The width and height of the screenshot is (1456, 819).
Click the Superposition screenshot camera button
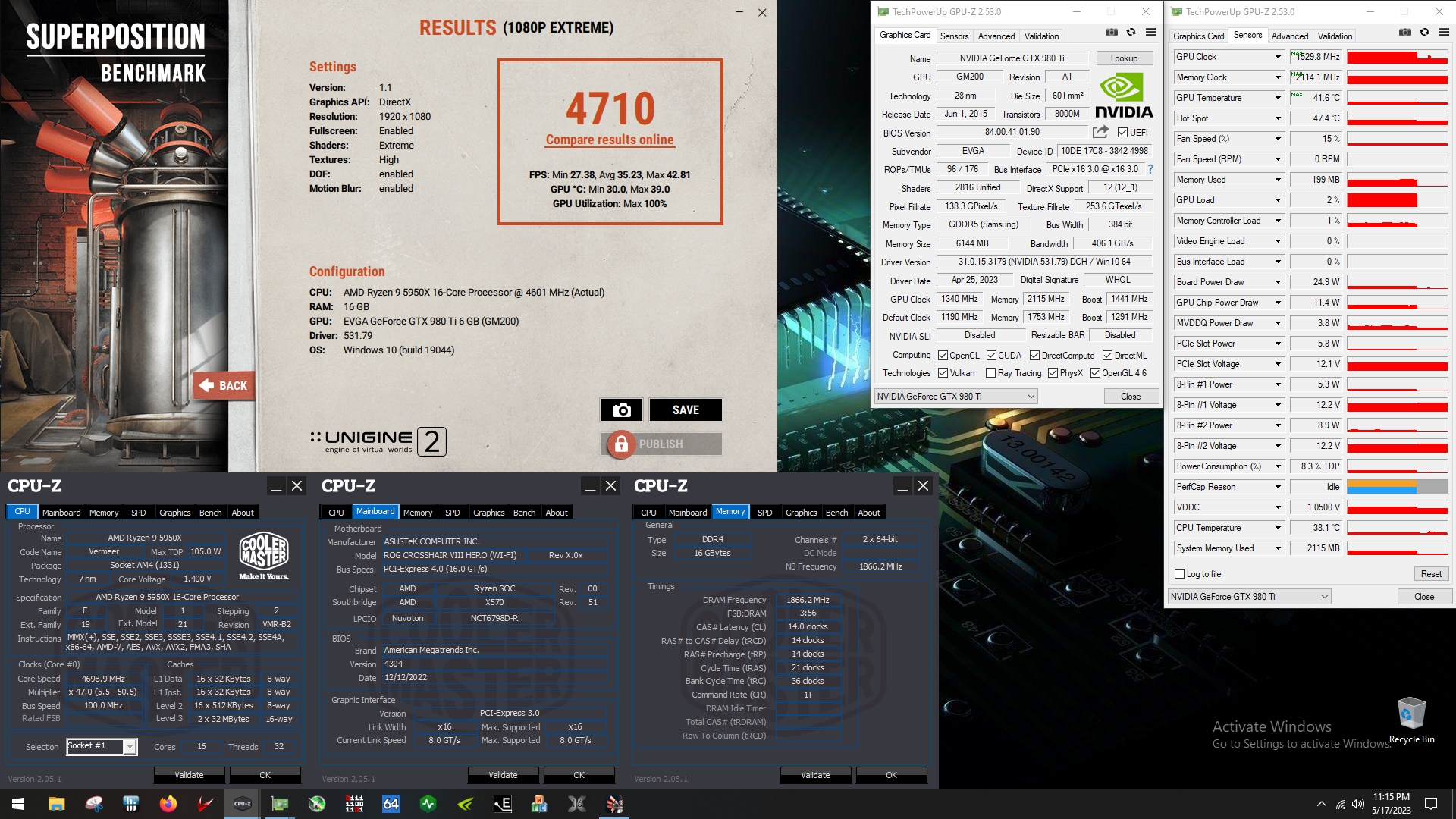click(621, 409)
